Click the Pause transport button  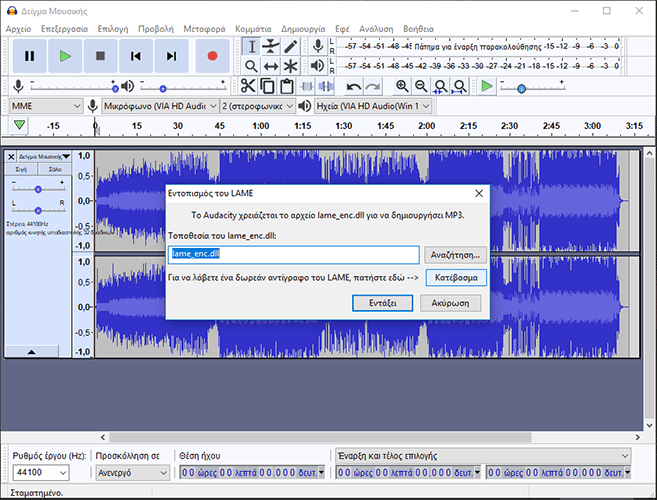click(29, 56)
